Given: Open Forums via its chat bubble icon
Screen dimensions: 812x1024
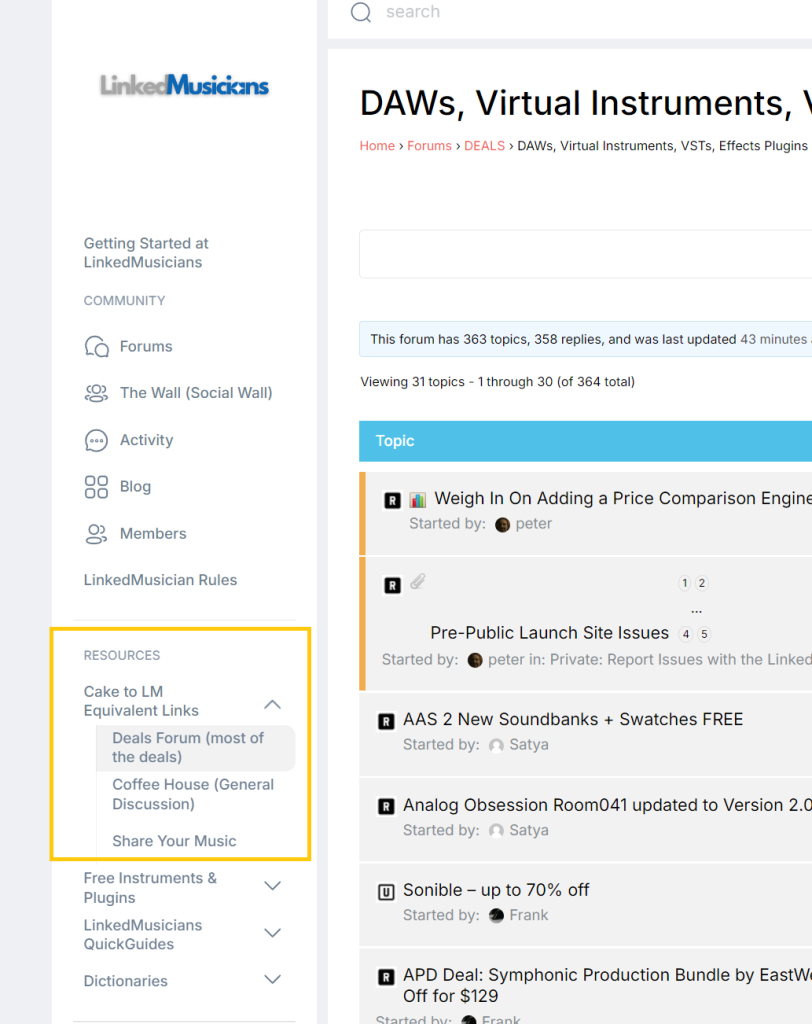Looking at the screenshot, I should 96,346.
